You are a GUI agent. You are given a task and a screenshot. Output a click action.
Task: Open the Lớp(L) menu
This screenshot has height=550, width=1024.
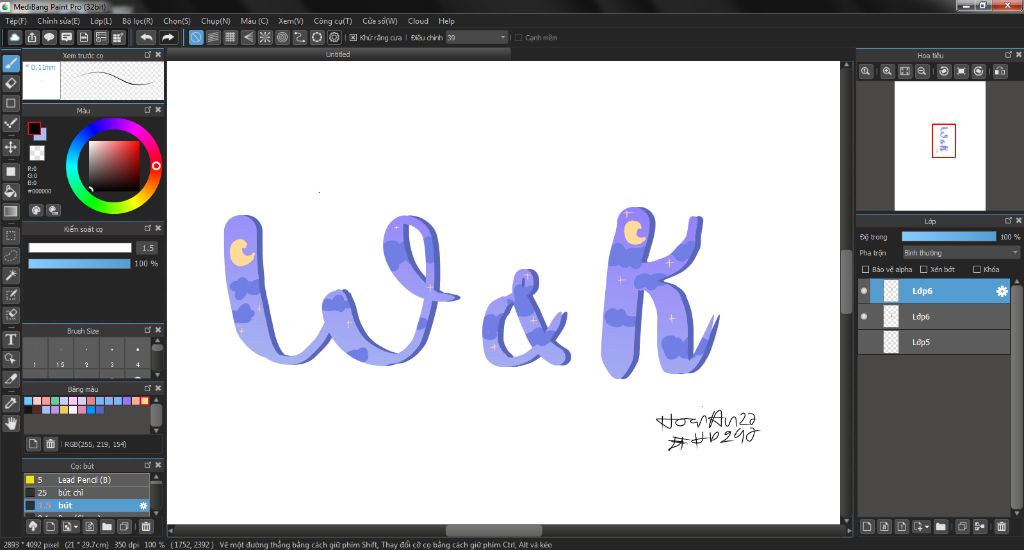(x=101, y=21)
